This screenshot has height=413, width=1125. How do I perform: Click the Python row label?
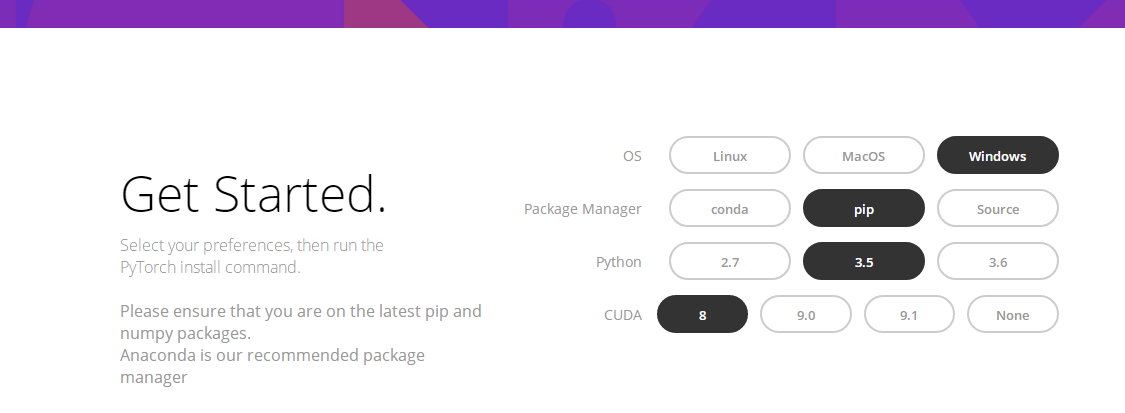(619, 262)
